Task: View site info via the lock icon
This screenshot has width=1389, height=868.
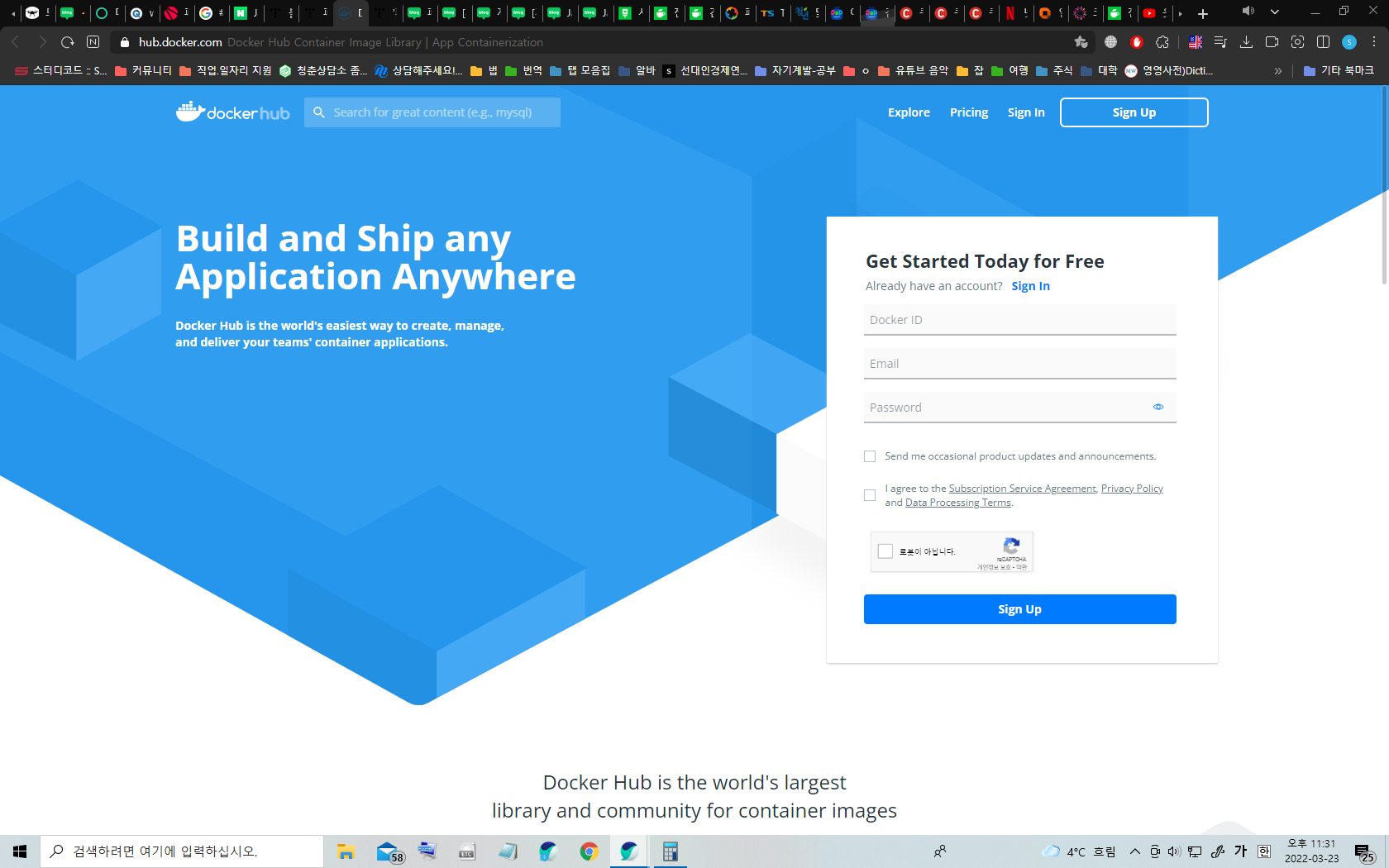Action: point(125,42)
